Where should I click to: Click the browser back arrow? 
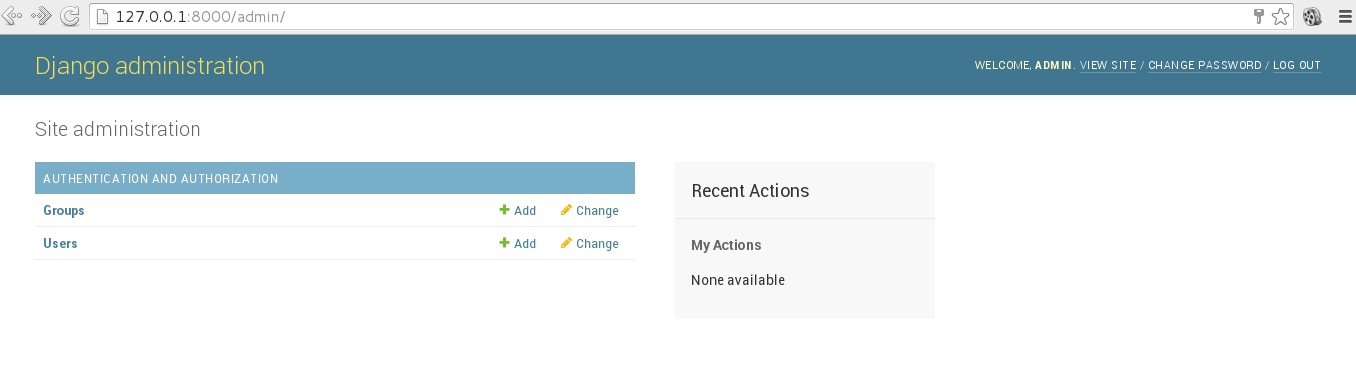[x=12, y=16]
